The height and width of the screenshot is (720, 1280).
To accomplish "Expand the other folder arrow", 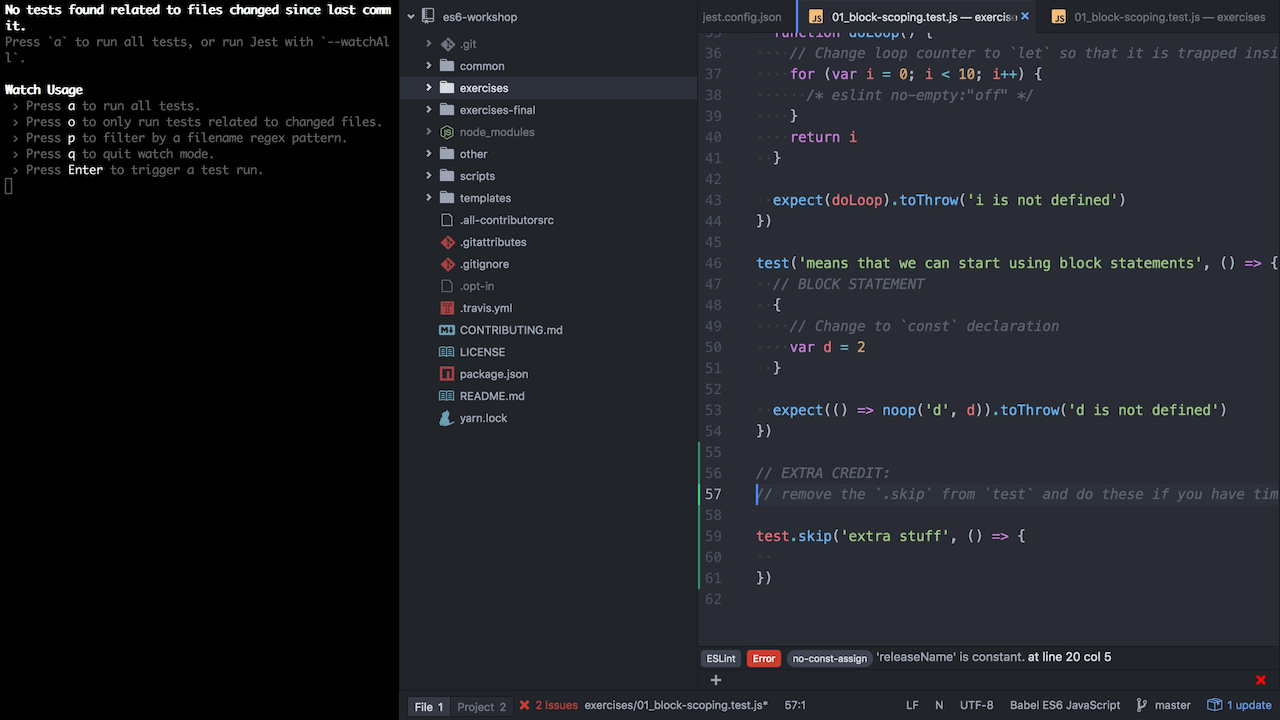I will coord(429,154).
